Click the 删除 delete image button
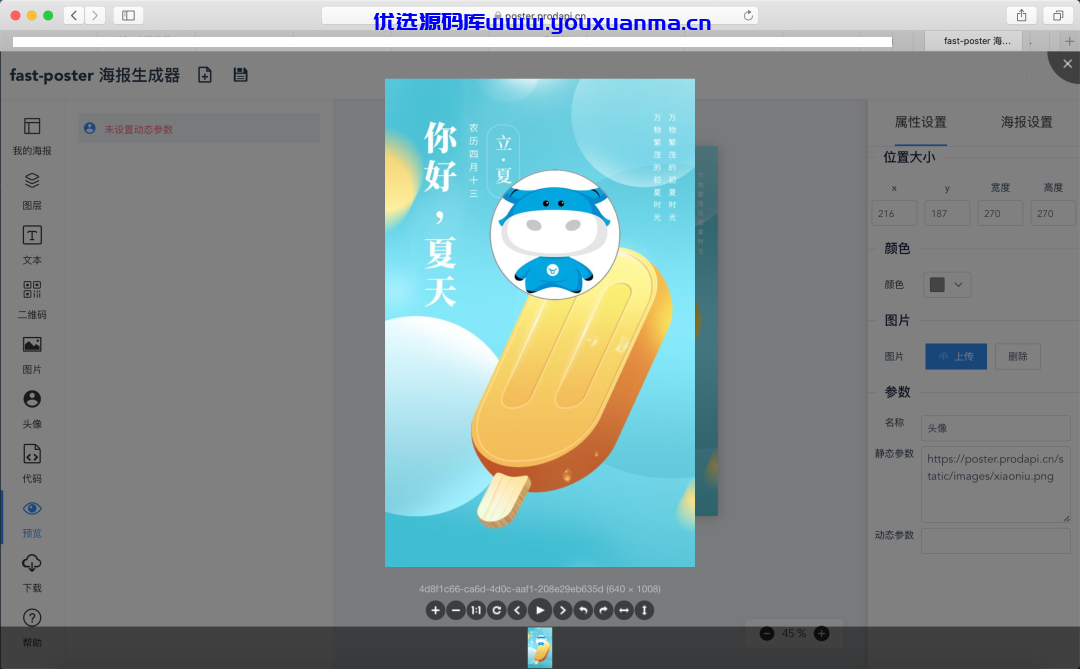 [1017, 356]
